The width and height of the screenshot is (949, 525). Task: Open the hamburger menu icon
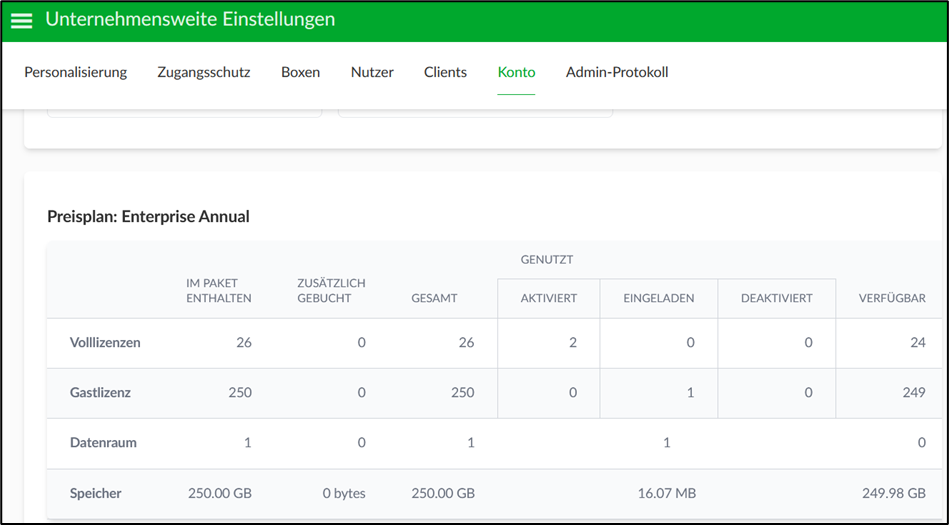coord(21,20)
